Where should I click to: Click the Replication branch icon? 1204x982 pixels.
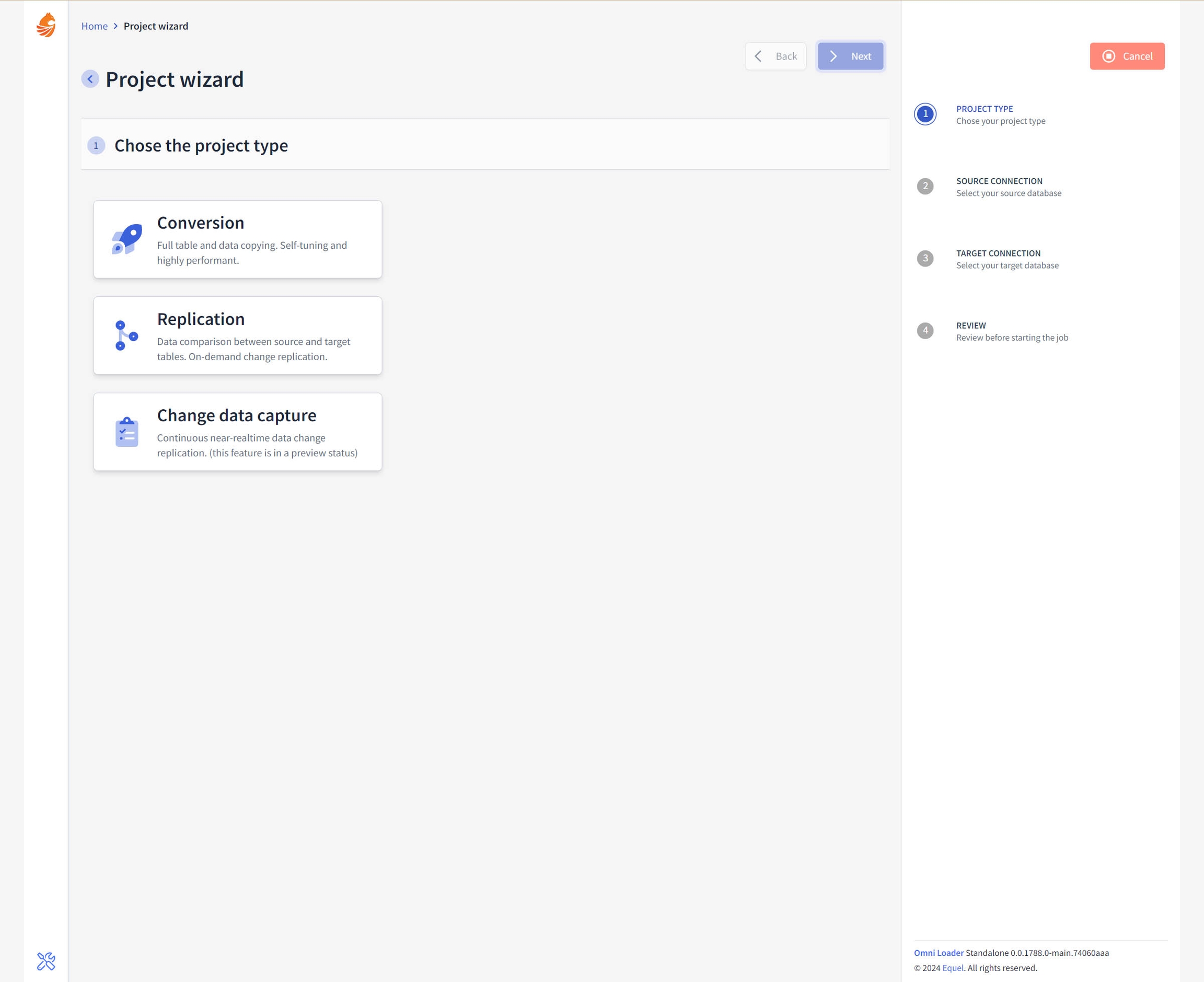click(x=126, y=336)
